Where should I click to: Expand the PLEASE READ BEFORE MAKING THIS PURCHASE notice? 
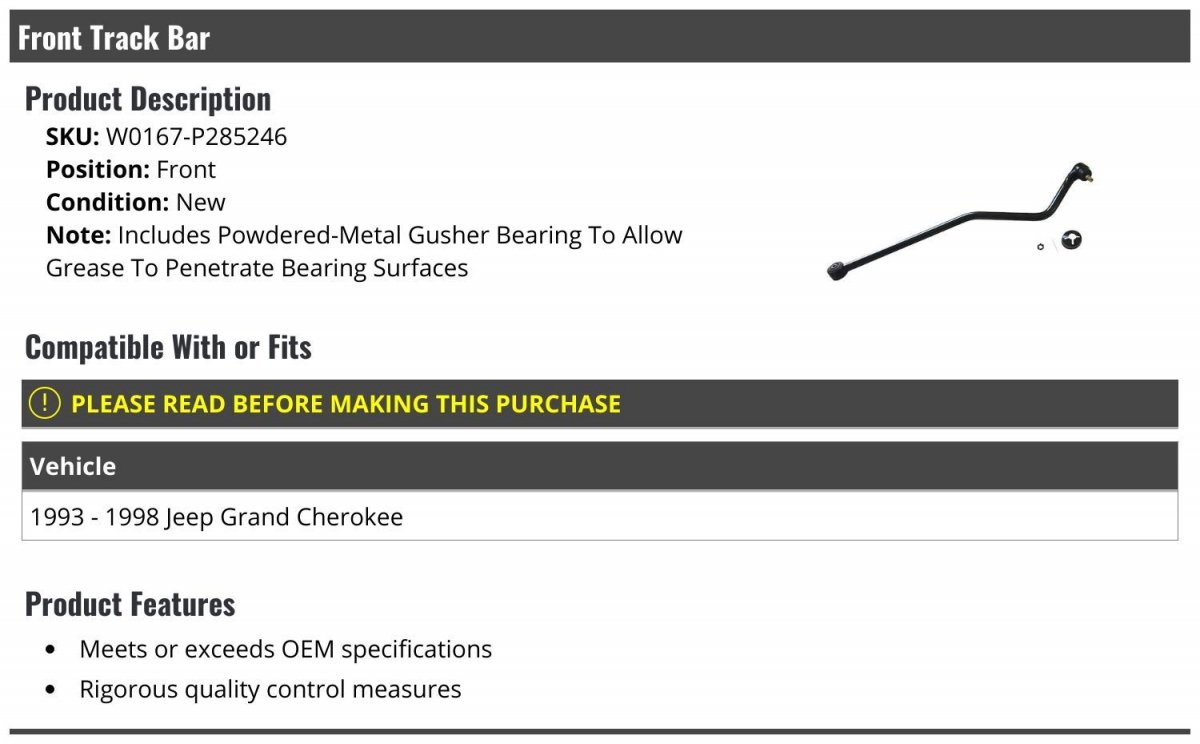point(346,404)
